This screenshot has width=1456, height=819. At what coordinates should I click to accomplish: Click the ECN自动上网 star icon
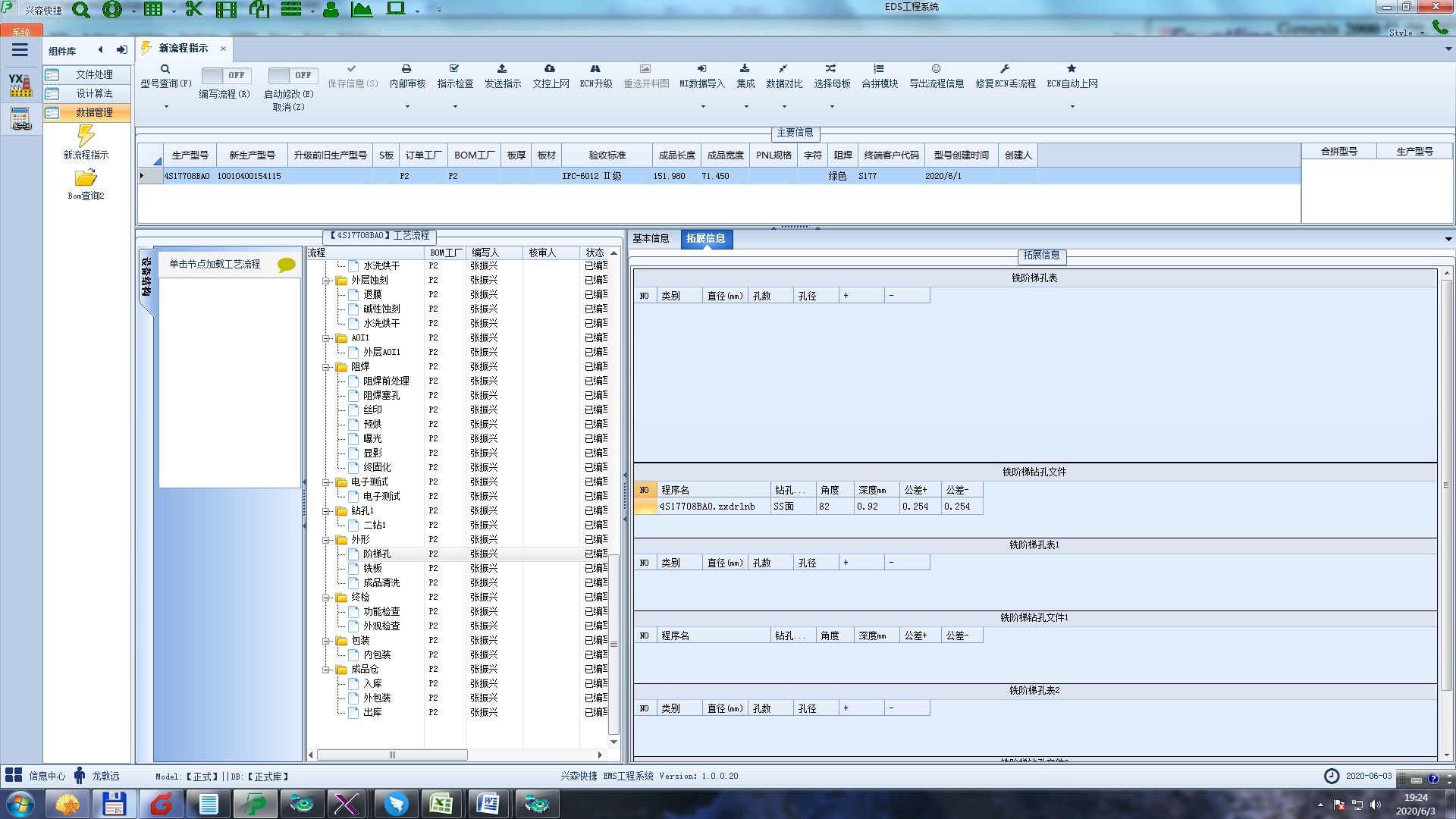coord(1072,69)
